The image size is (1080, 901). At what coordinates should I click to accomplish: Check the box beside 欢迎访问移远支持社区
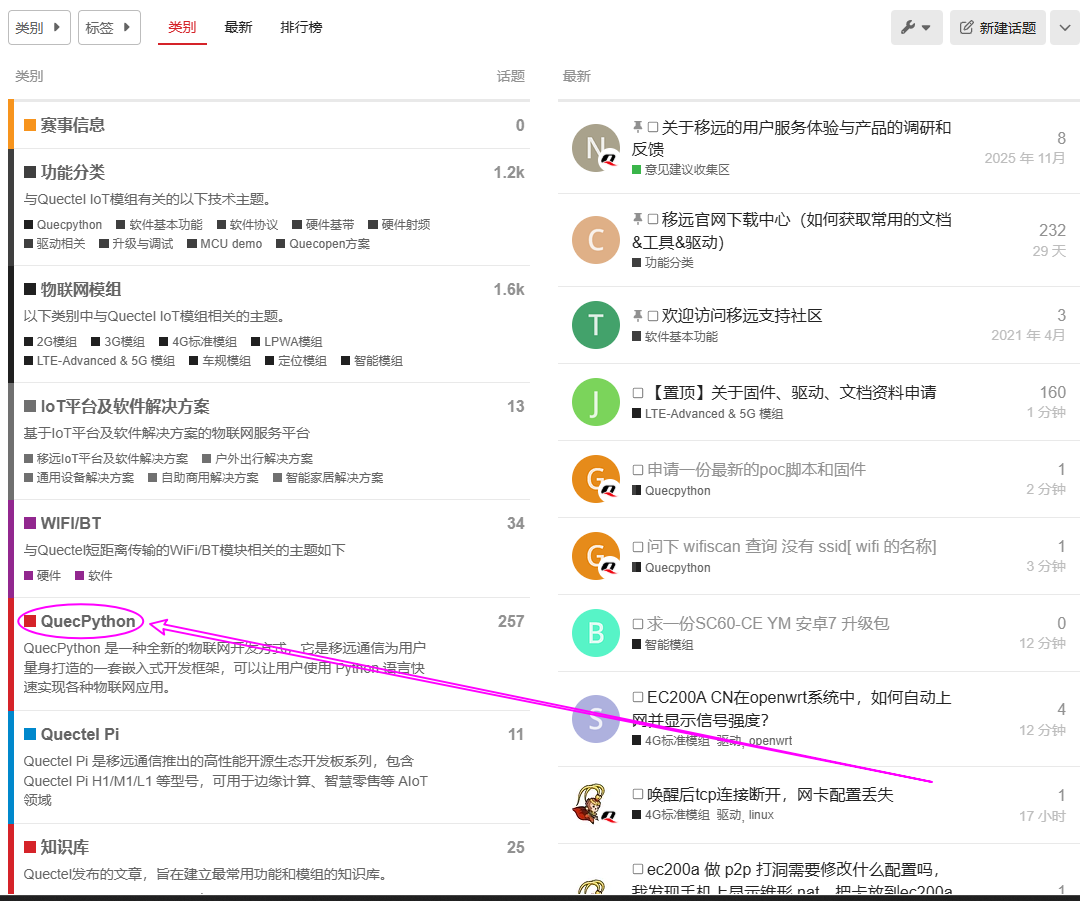[x=653, y=316]
